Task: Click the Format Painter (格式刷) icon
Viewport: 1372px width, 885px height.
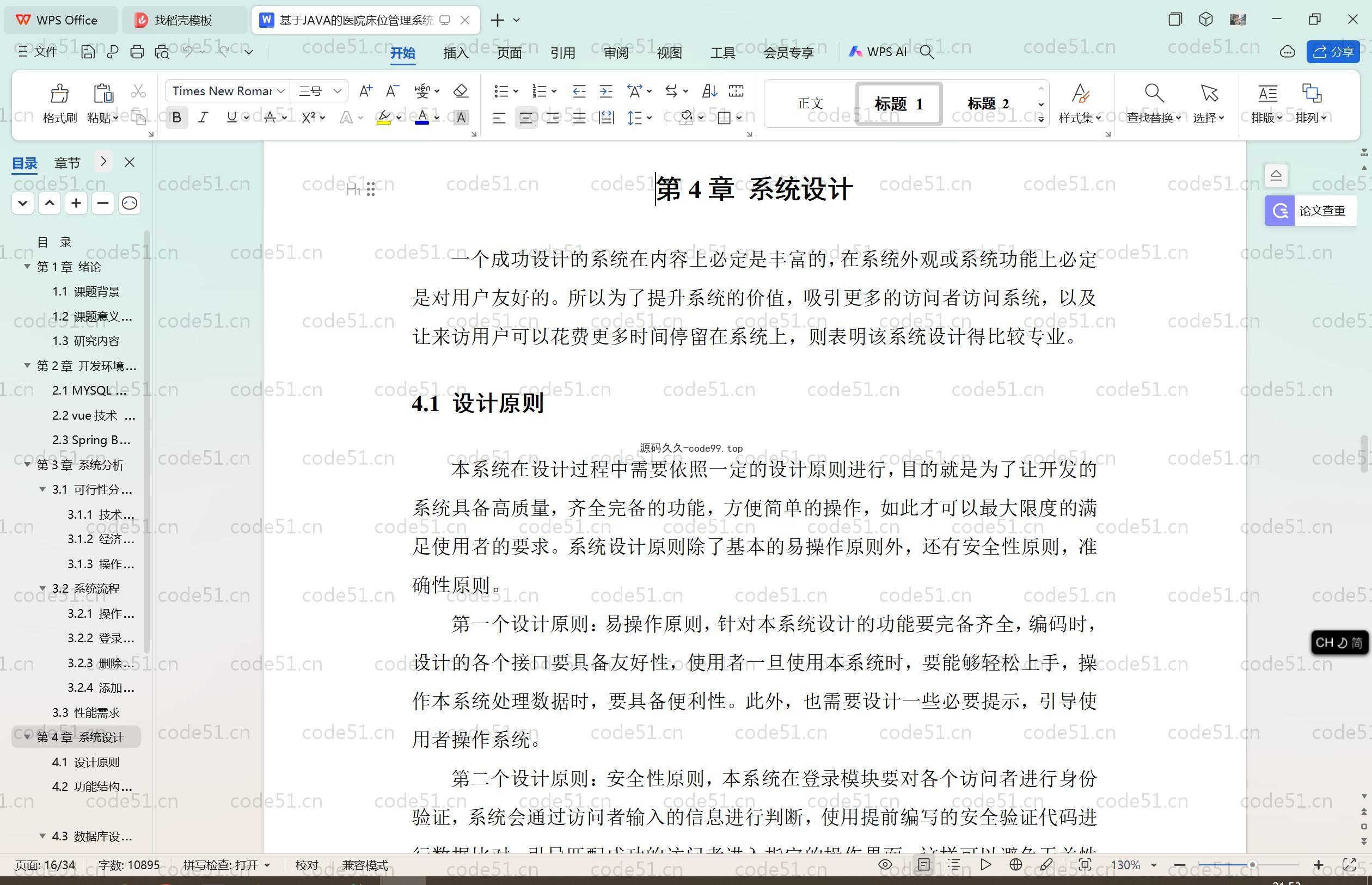Action: [x=59, y=93]
